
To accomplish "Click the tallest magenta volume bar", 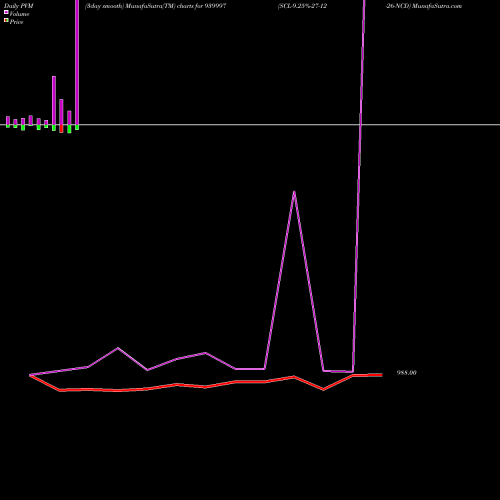I will click(x=77, y=62).
